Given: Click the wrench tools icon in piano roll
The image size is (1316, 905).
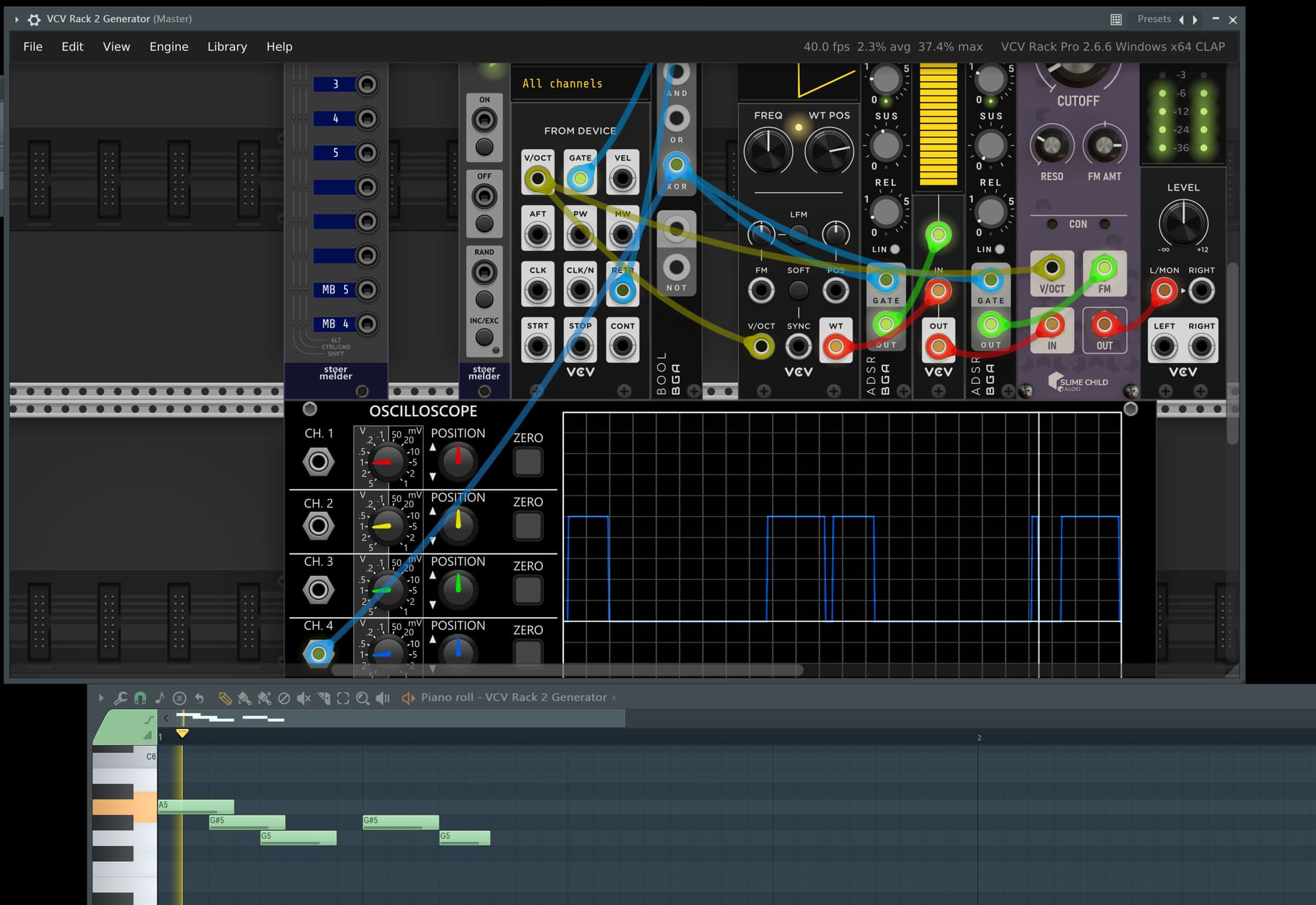Looking at the screenshot, I should point(120,698).
